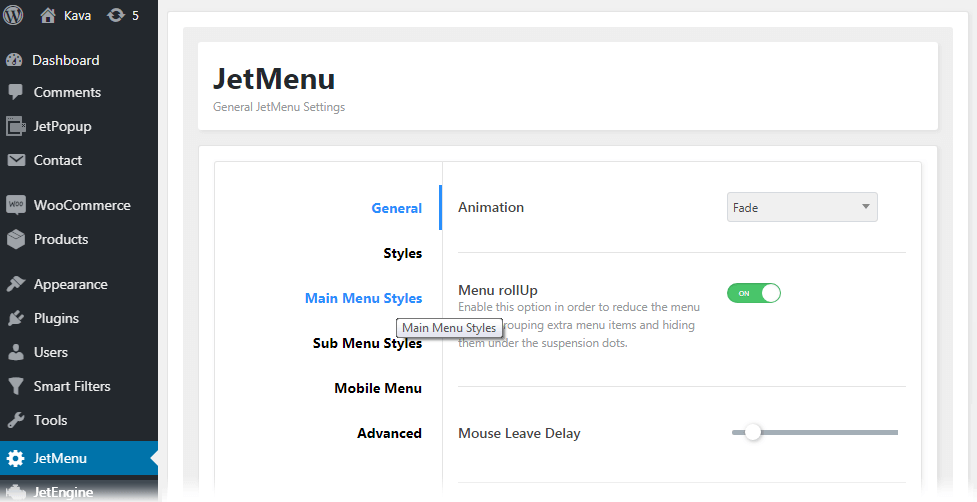Click the JetEngine sidebar icon
Viewport: 977px width, 502px height.
tap(16, 492)
